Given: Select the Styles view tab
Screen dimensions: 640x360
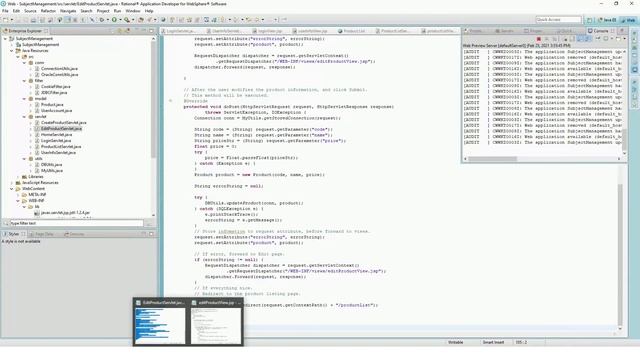Looking at the screenshot, I should click(13, 234).
